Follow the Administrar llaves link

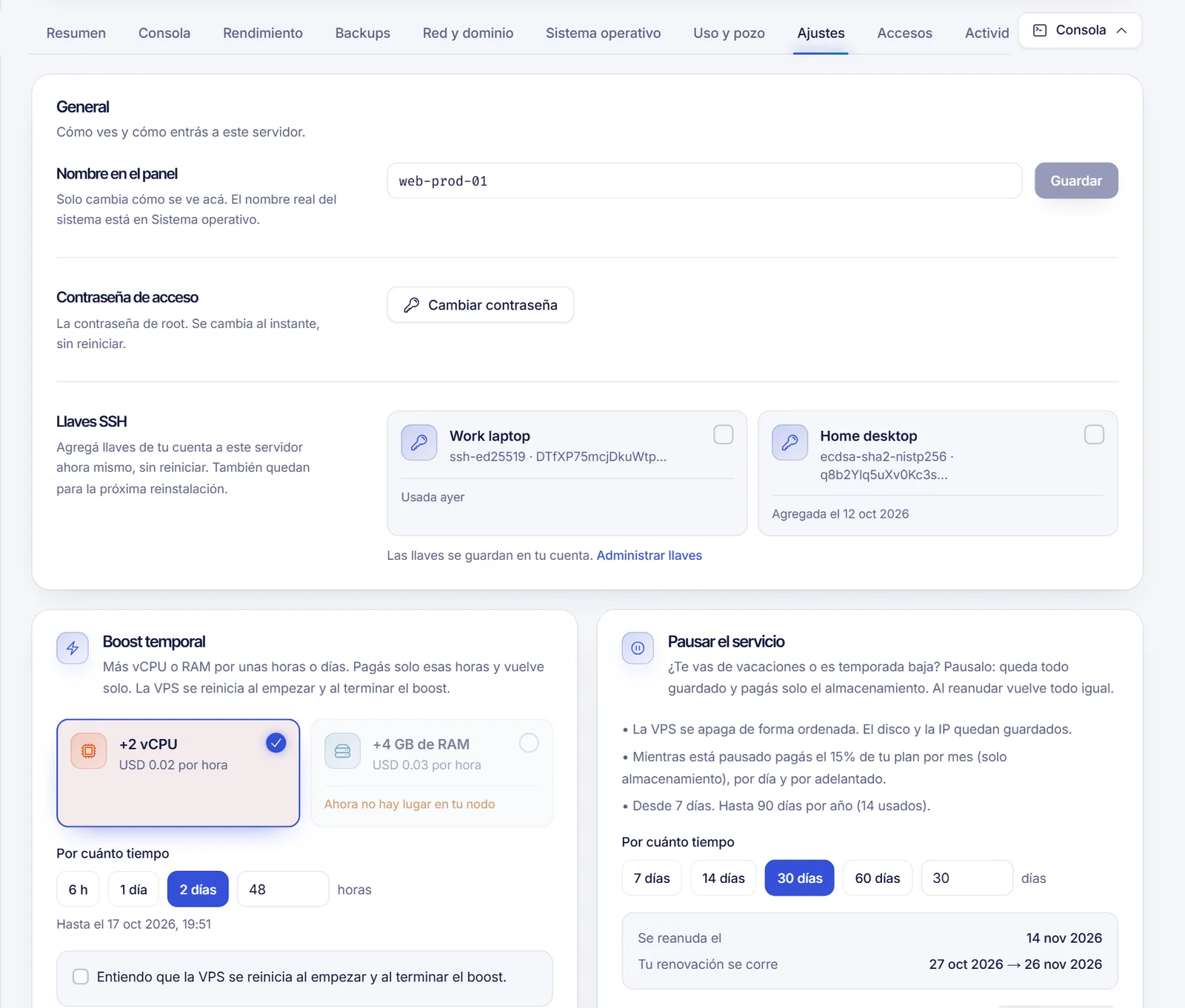coord(650,555)
